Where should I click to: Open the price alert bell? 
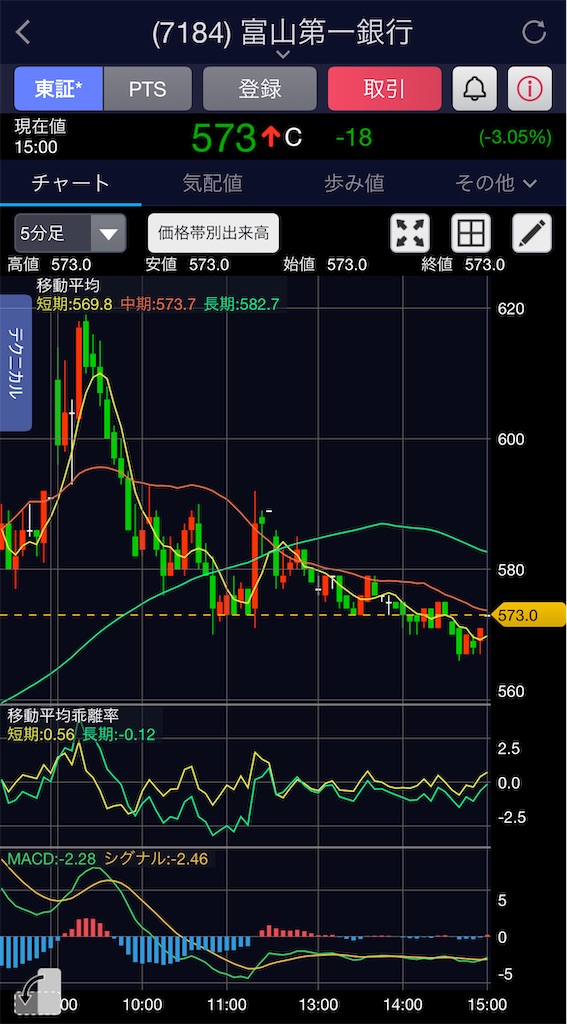tap(475, 89)
